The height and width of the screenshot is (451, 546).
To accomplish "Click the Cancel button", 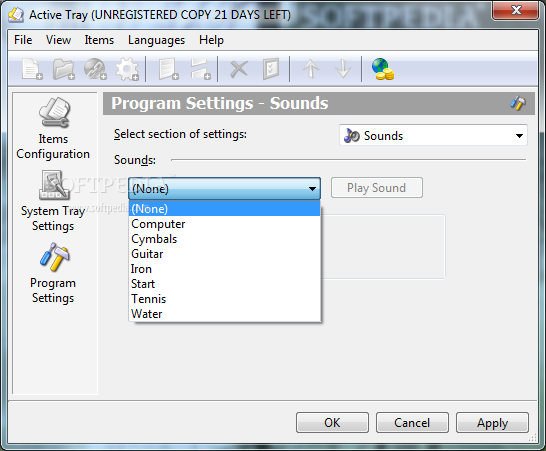I will pyautogui.click(x=412, y=422).
